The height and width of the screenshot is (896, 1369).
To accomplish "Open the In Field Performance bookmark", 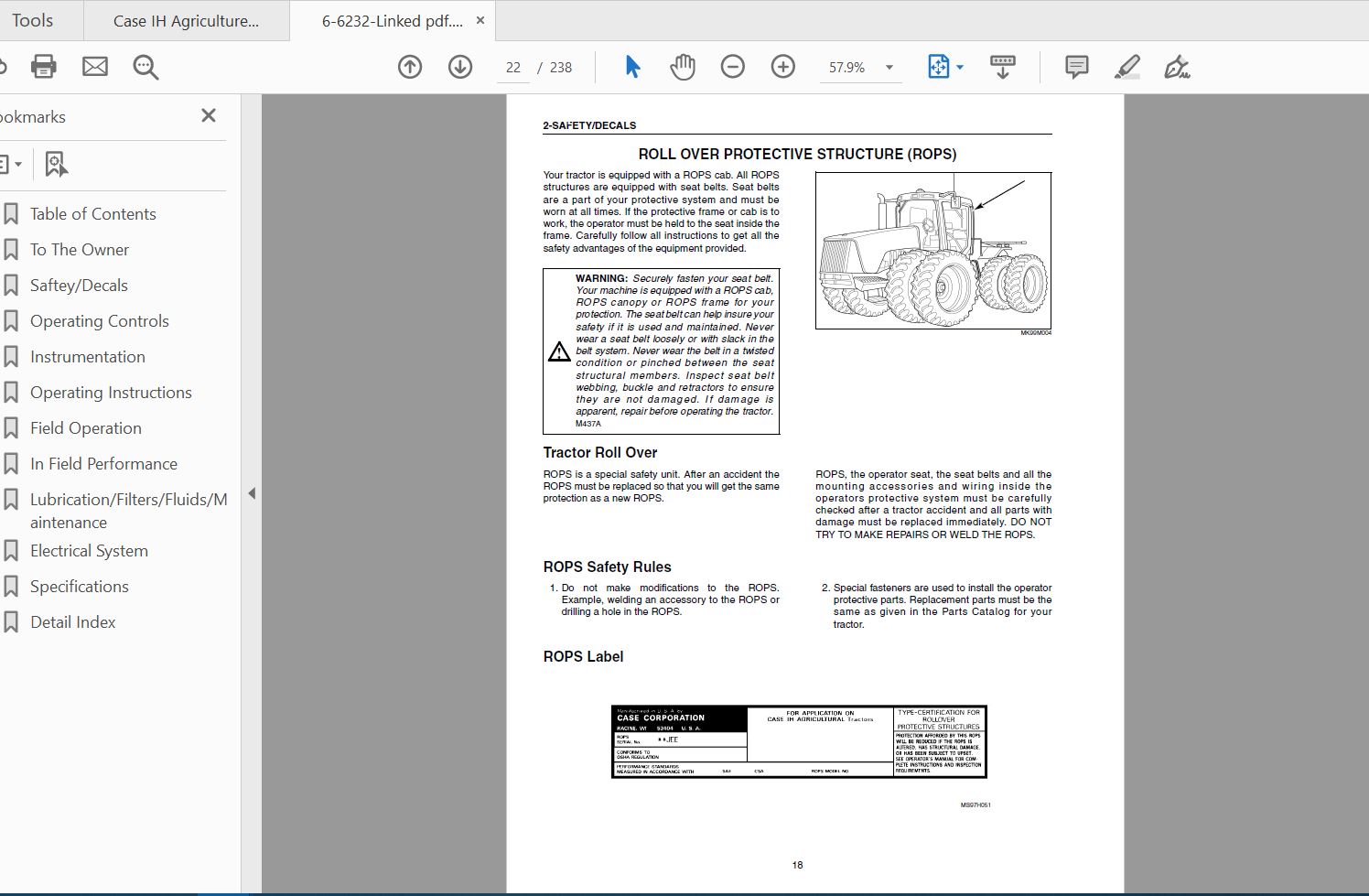I will coord(103,464).
